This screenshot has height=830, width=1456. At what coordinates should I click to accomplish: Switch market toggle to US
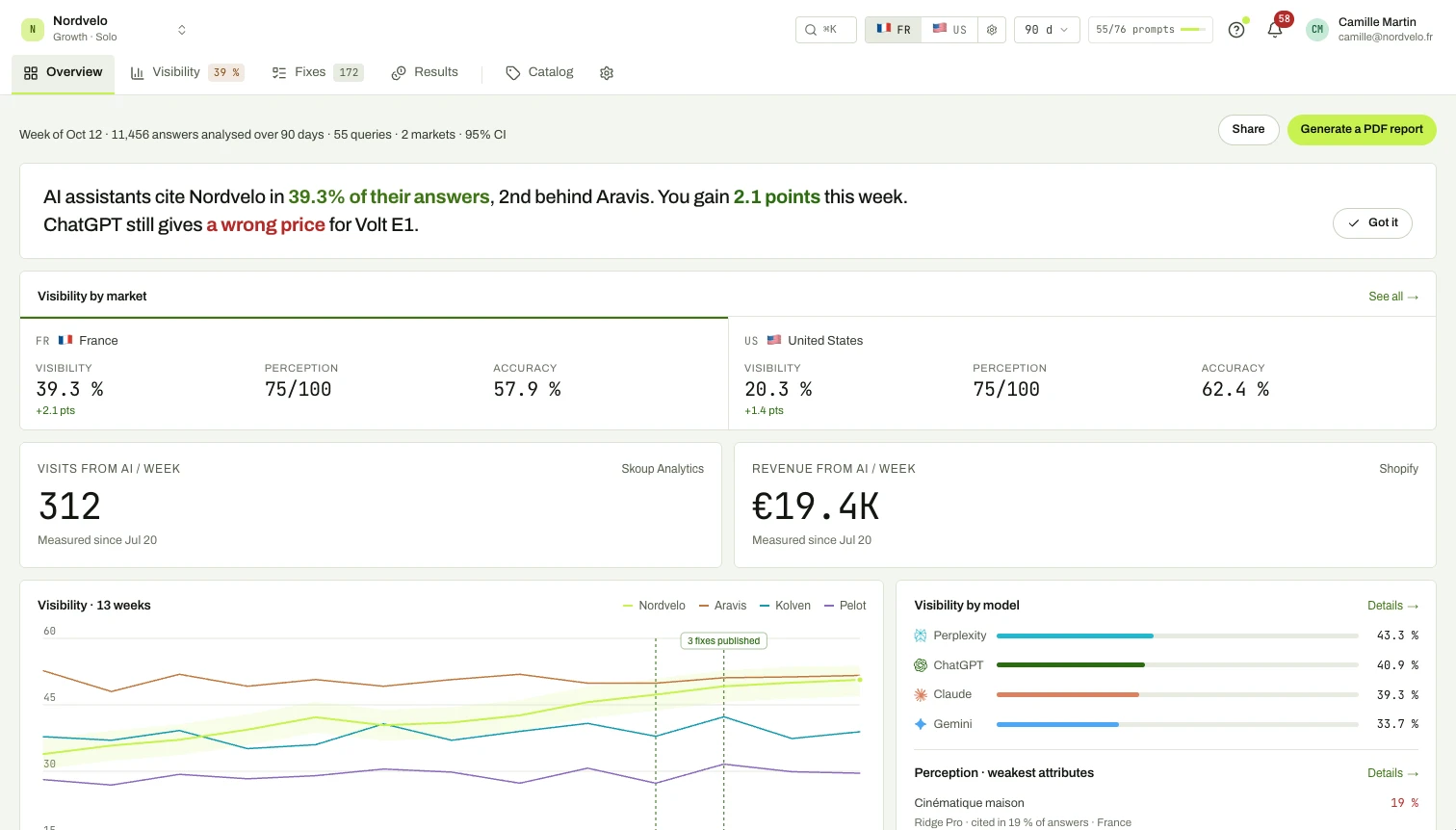[949, 30]
